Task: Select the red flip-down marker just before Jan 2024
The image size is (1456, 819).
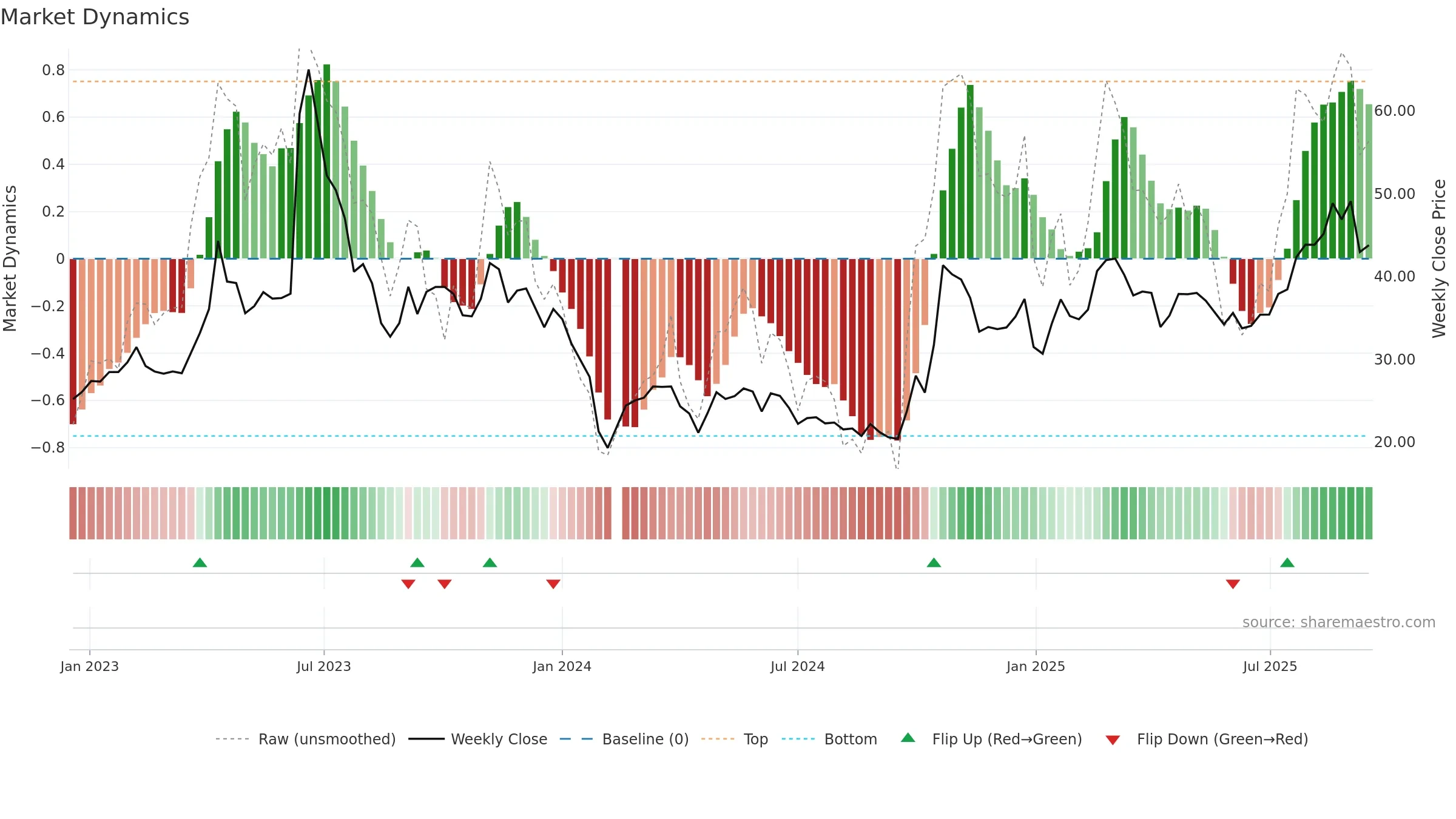Action: 553,584
